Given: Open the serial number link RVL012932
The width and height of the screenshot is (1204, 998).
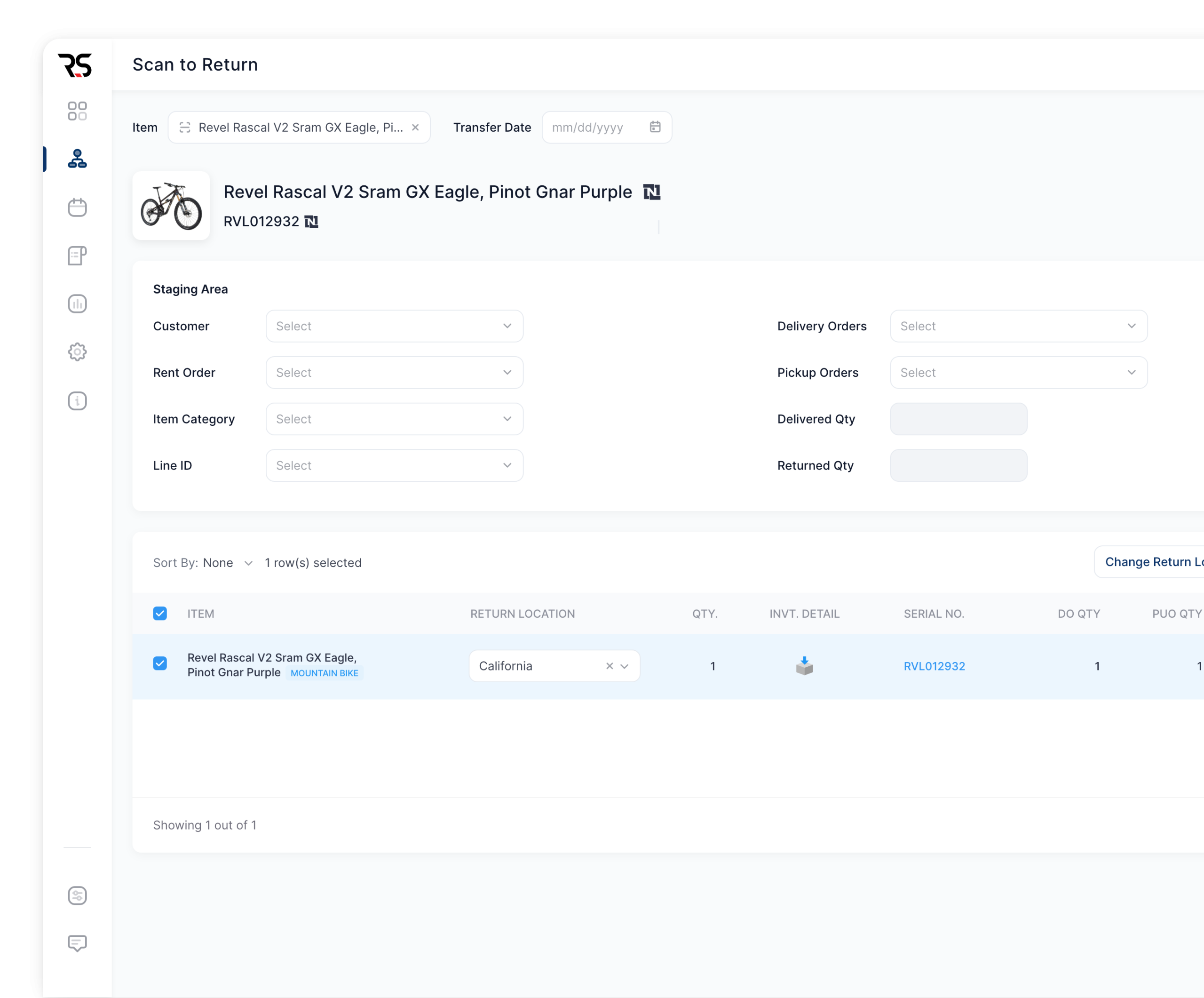Looking at the screenshot, I should (x=934, y=666).
